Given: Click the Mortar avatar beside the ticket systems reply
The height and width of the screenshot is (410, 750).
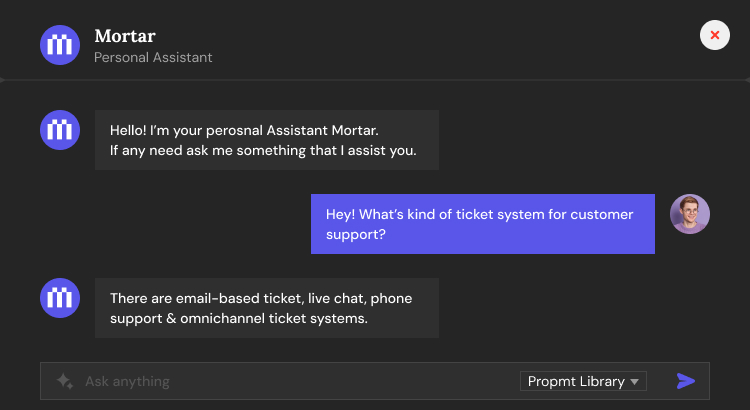Looking at the screenshot, I should (x=60, y=298).
